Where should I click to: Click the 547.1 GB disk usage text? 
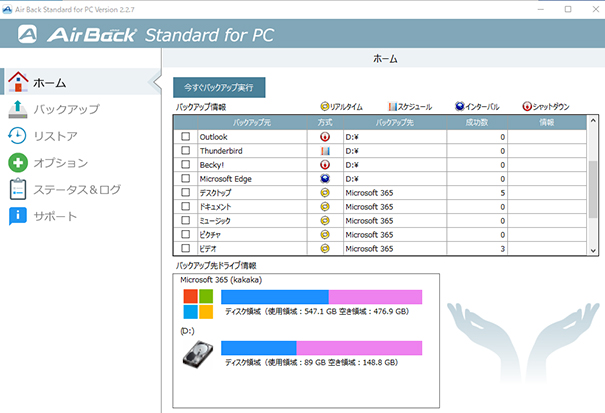[x=317, y=311]
